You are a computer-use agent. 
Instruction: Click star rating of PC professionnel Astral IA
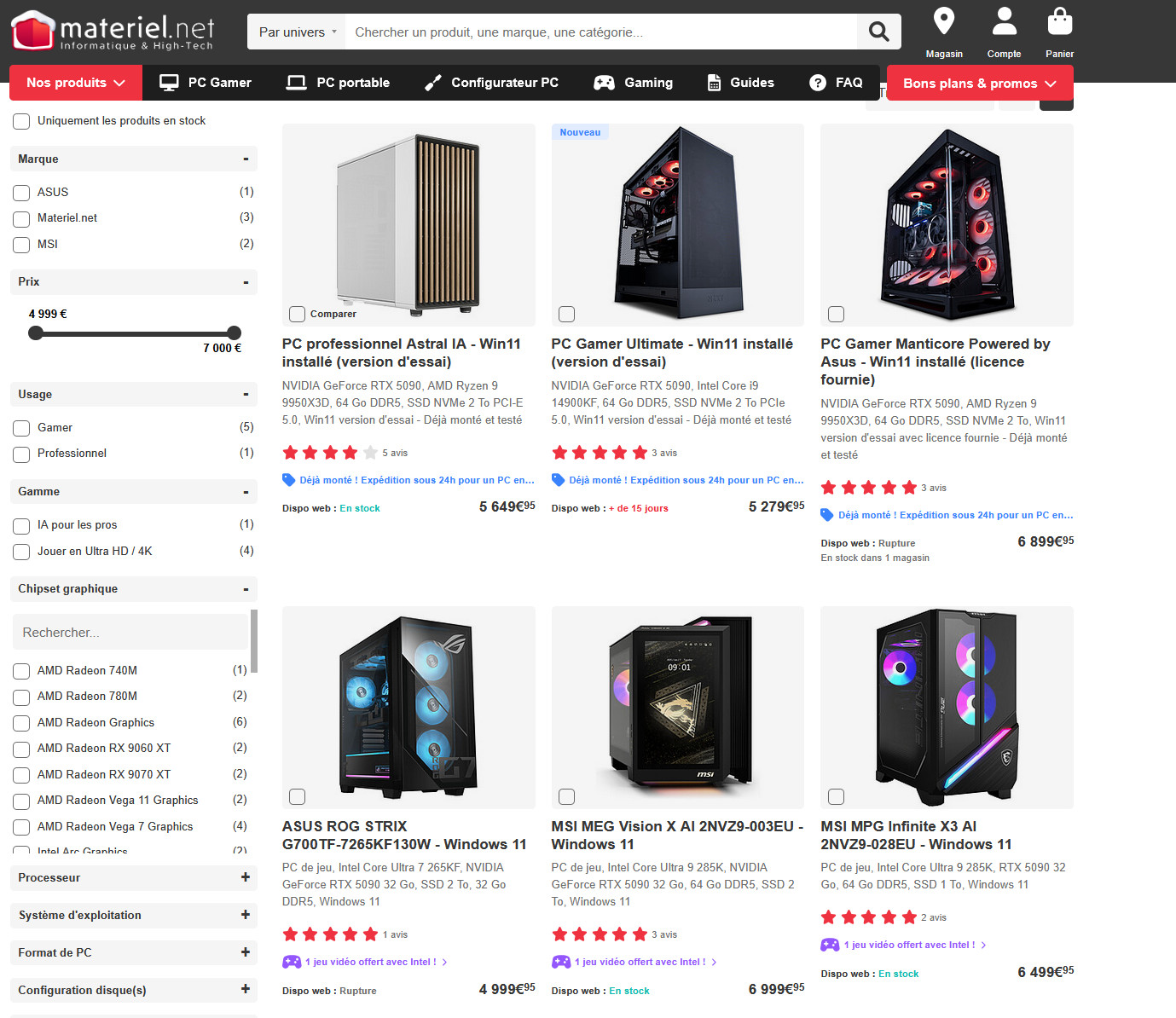tap(330, 453)
